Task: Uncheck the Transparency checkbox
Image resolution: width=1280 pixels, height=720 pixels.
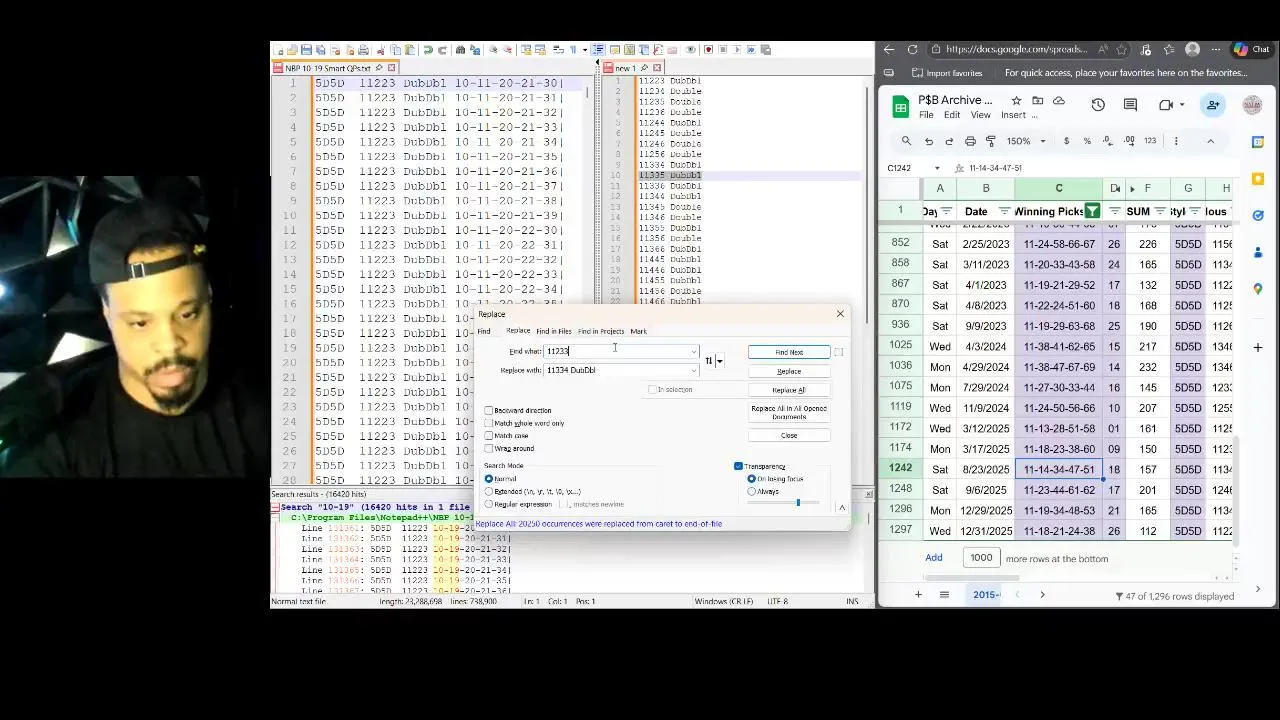Action: click(738, 467)
